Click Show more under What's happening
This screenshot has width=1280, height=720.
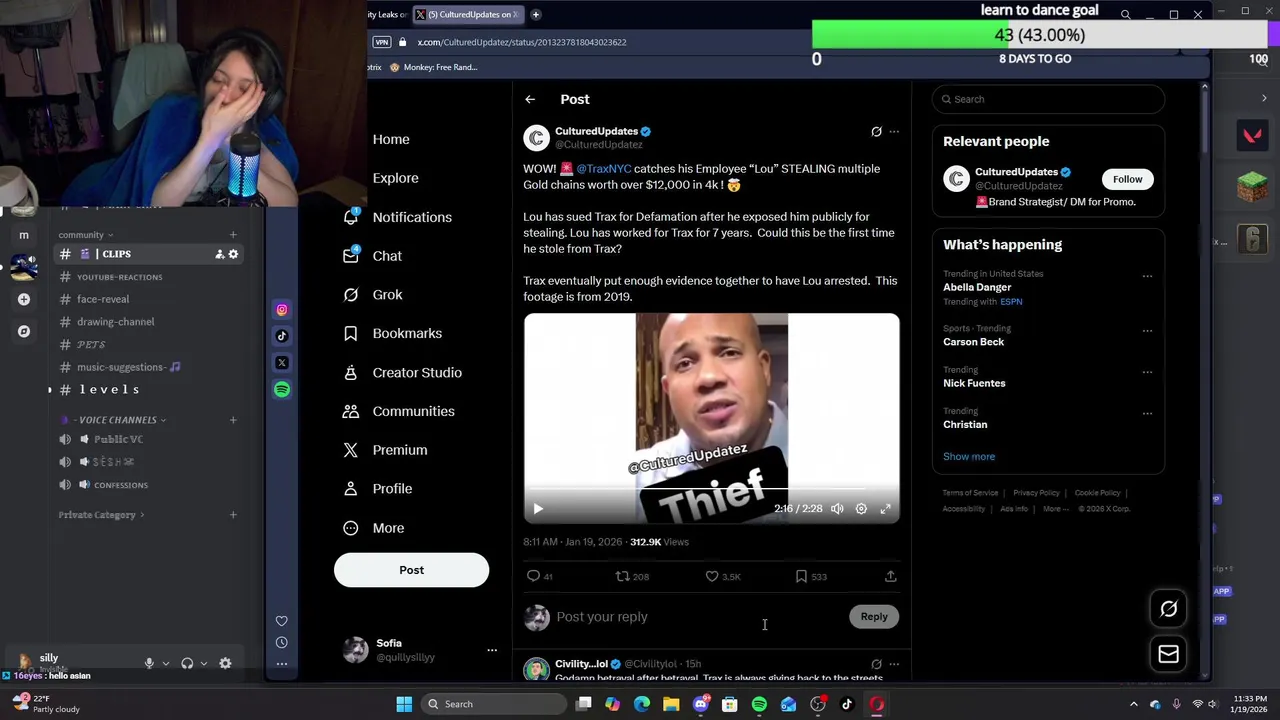coord(969,456)
